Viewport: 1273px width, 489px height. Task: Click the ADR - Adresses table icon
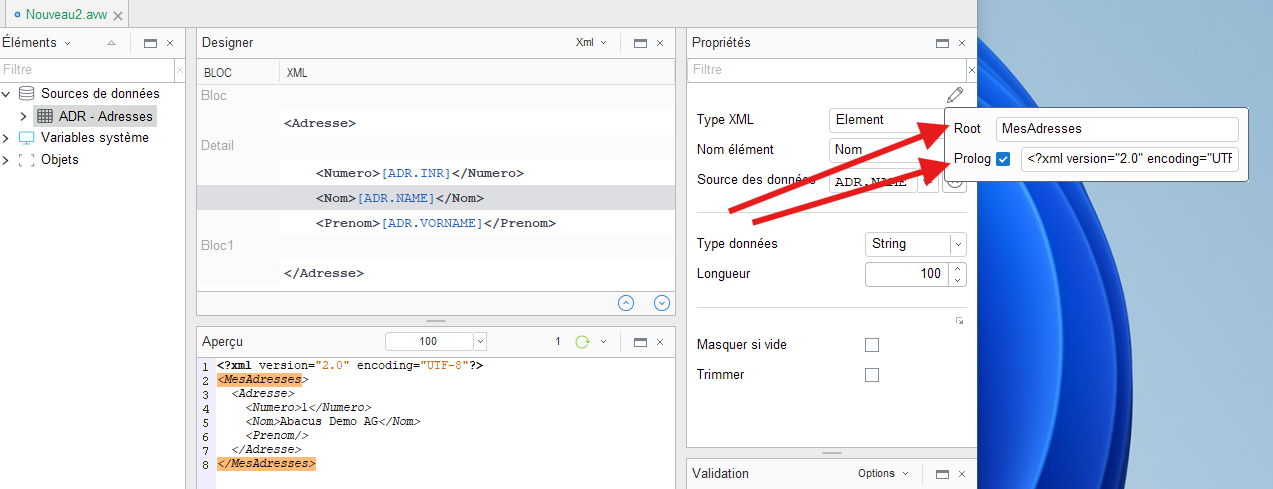pos(45,116)
